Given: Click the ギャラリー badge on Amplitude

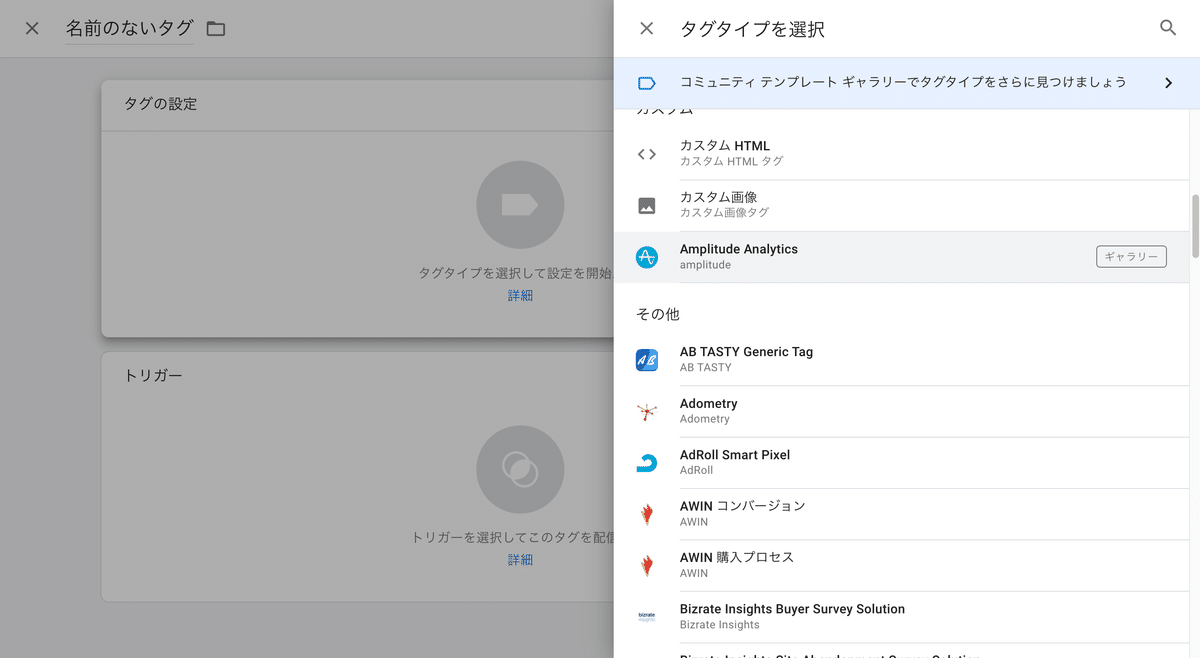Looking at the screenshot, I should (1131, 257).
